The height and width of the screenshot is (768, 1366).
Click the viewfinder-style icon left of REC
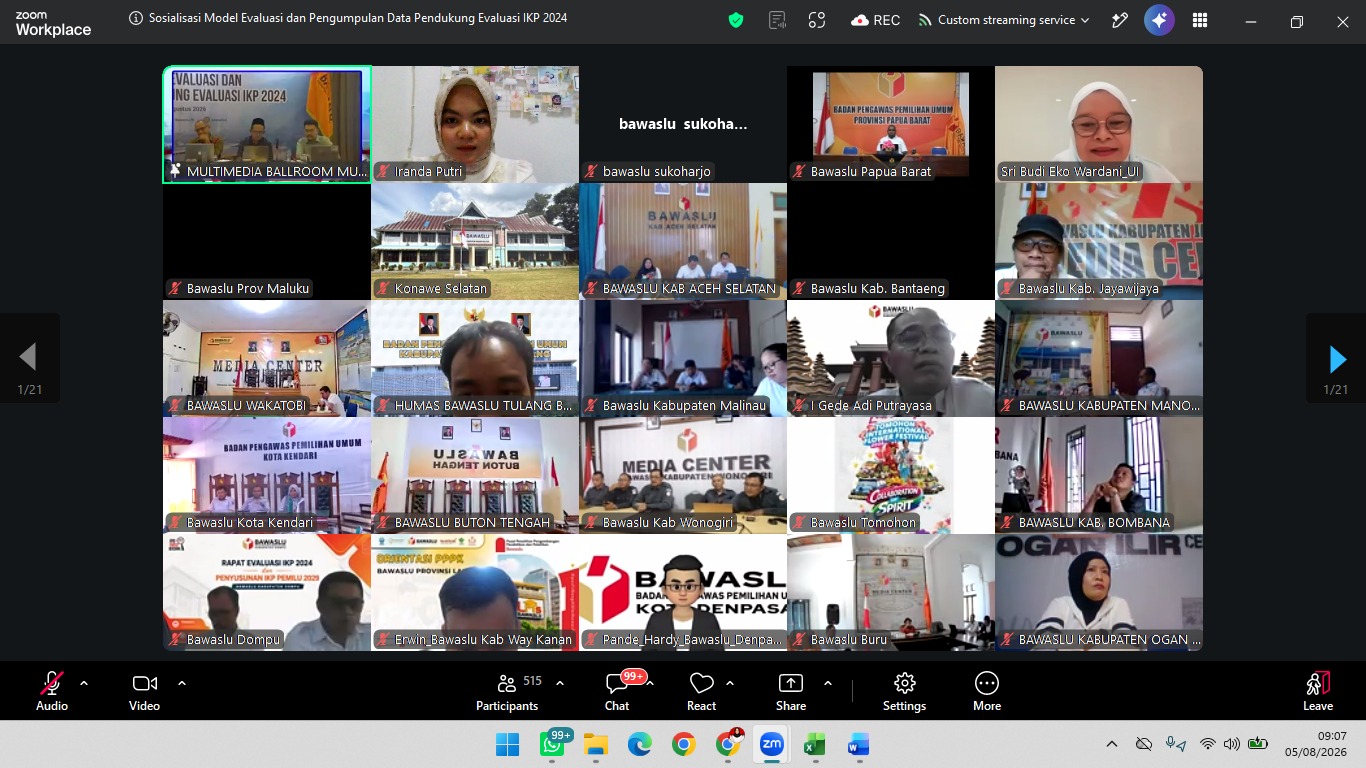tap(817, 20)
